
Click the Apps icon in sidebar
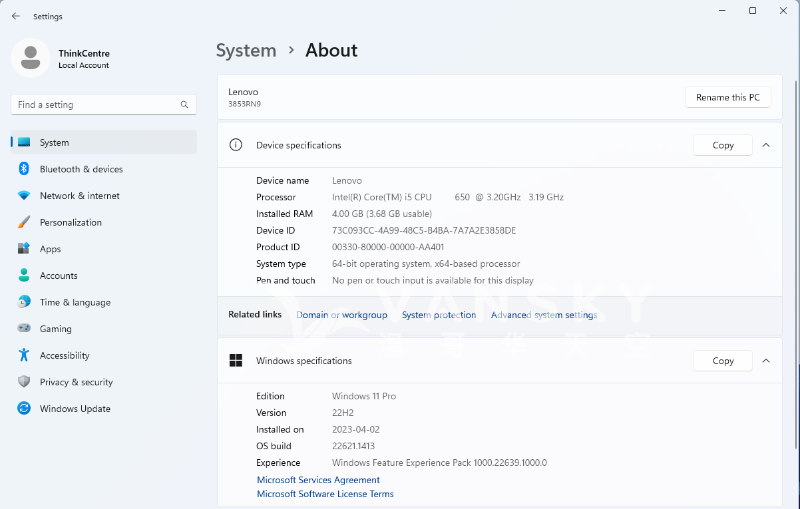(24, 249)
